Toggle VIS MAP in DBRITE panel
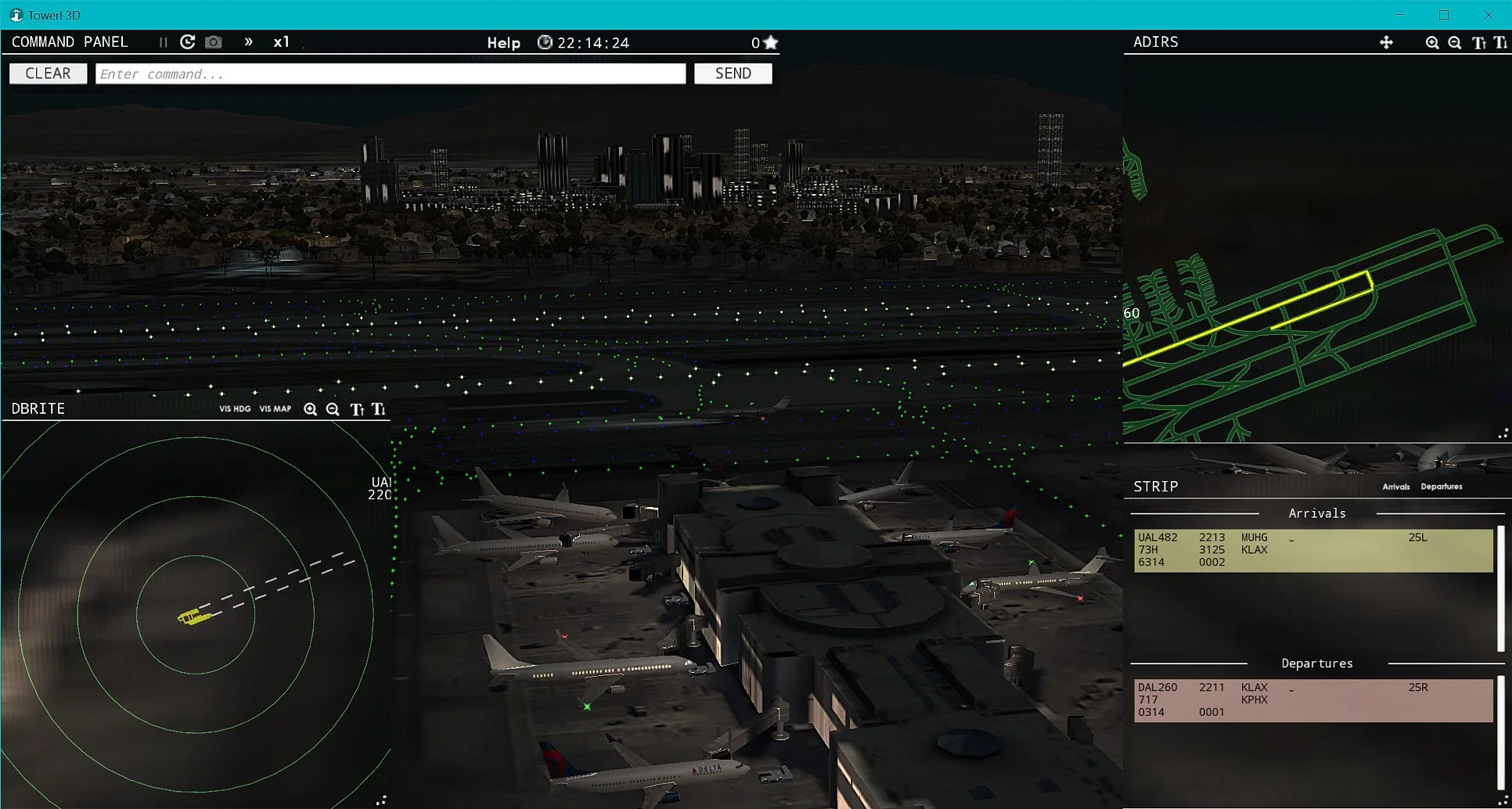 click(275, 408)
